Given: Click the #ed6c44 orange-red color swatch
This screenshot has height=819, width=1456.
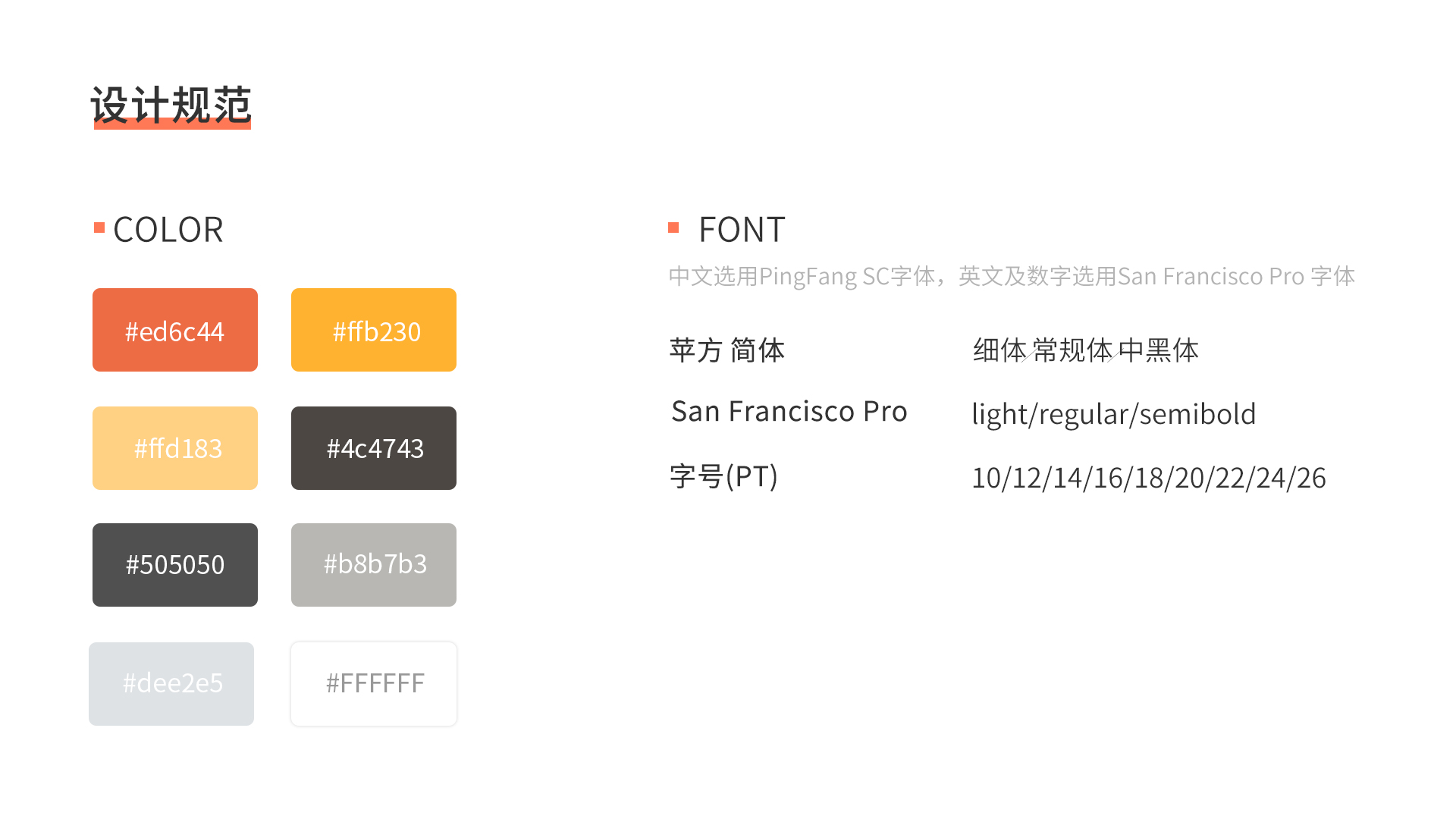Looking at the screenshot, I should (175, 330).
